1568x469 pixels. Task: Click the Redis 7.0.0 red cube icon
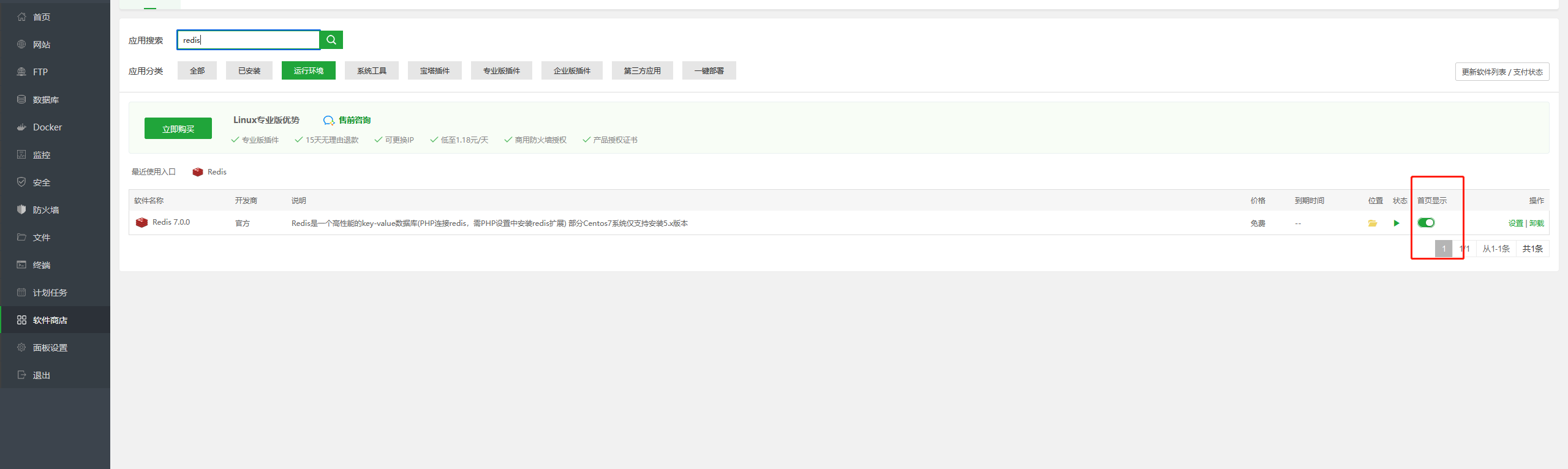pos(141,223)
